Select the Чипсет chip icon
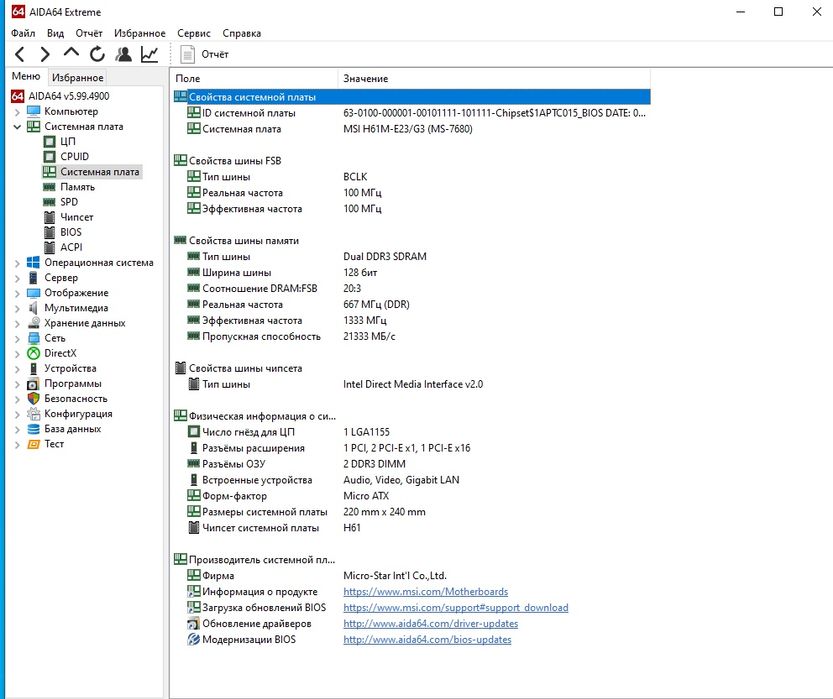This screenshot has height=699, width=833. 49,217
